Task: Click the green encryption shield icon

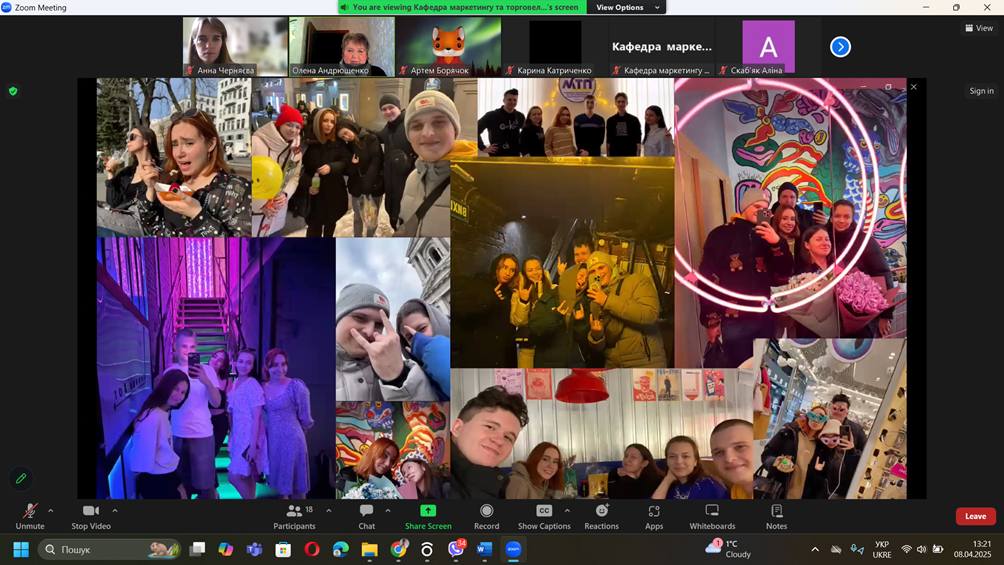Action: click(13, 91)
